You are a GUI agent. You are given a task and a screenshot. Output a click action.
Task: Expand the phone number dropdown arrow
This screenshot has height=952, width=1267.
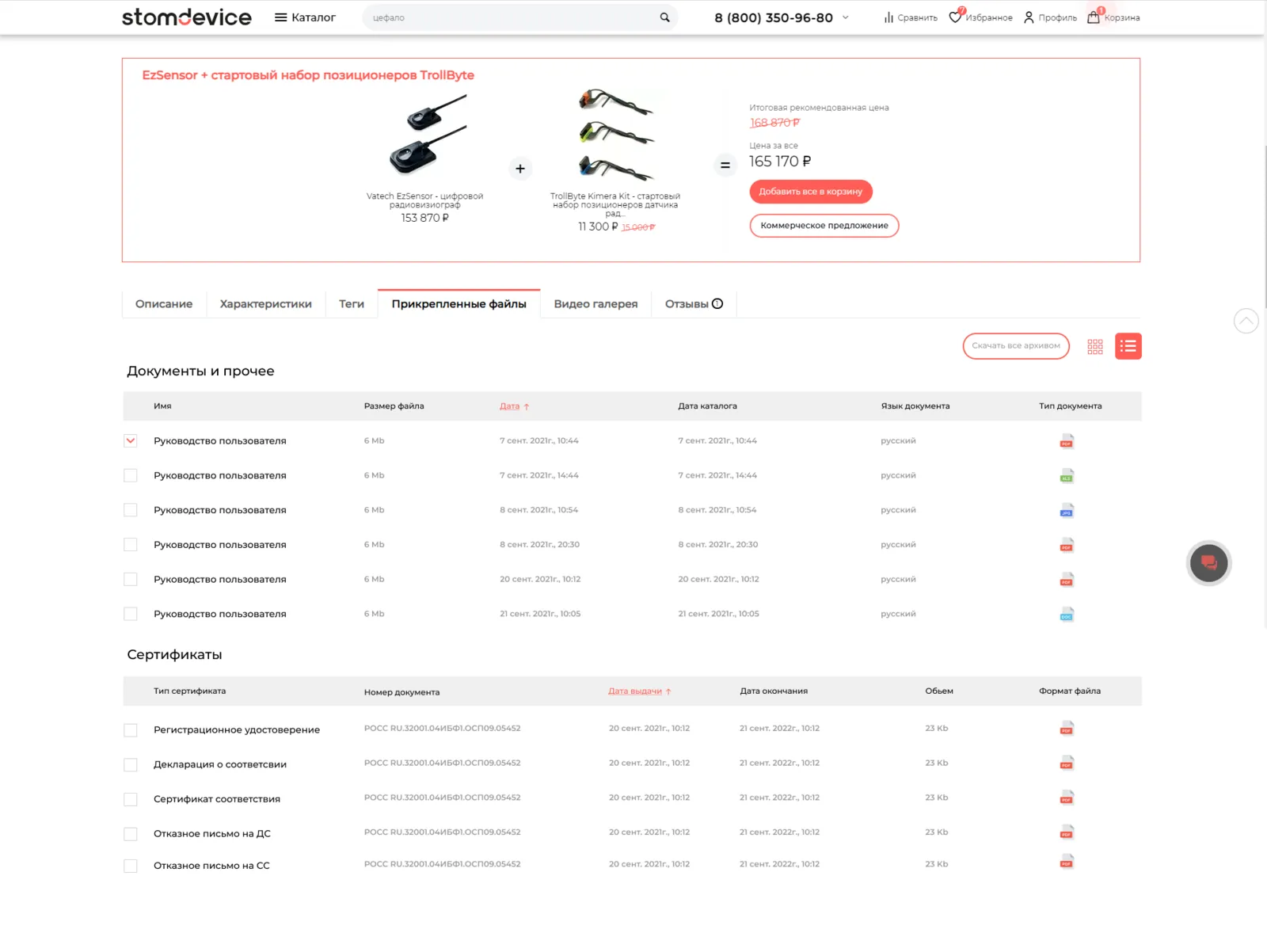(x=846, y=17)
